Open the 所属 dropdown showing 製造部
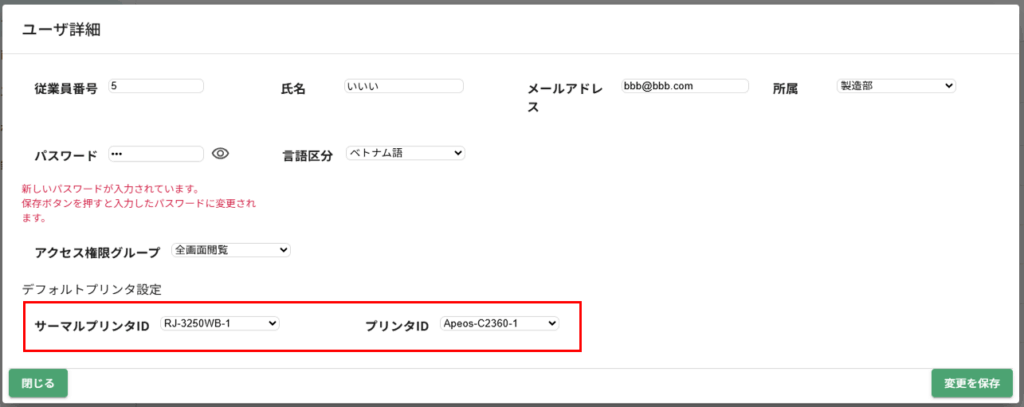 [x=896, y=87]
